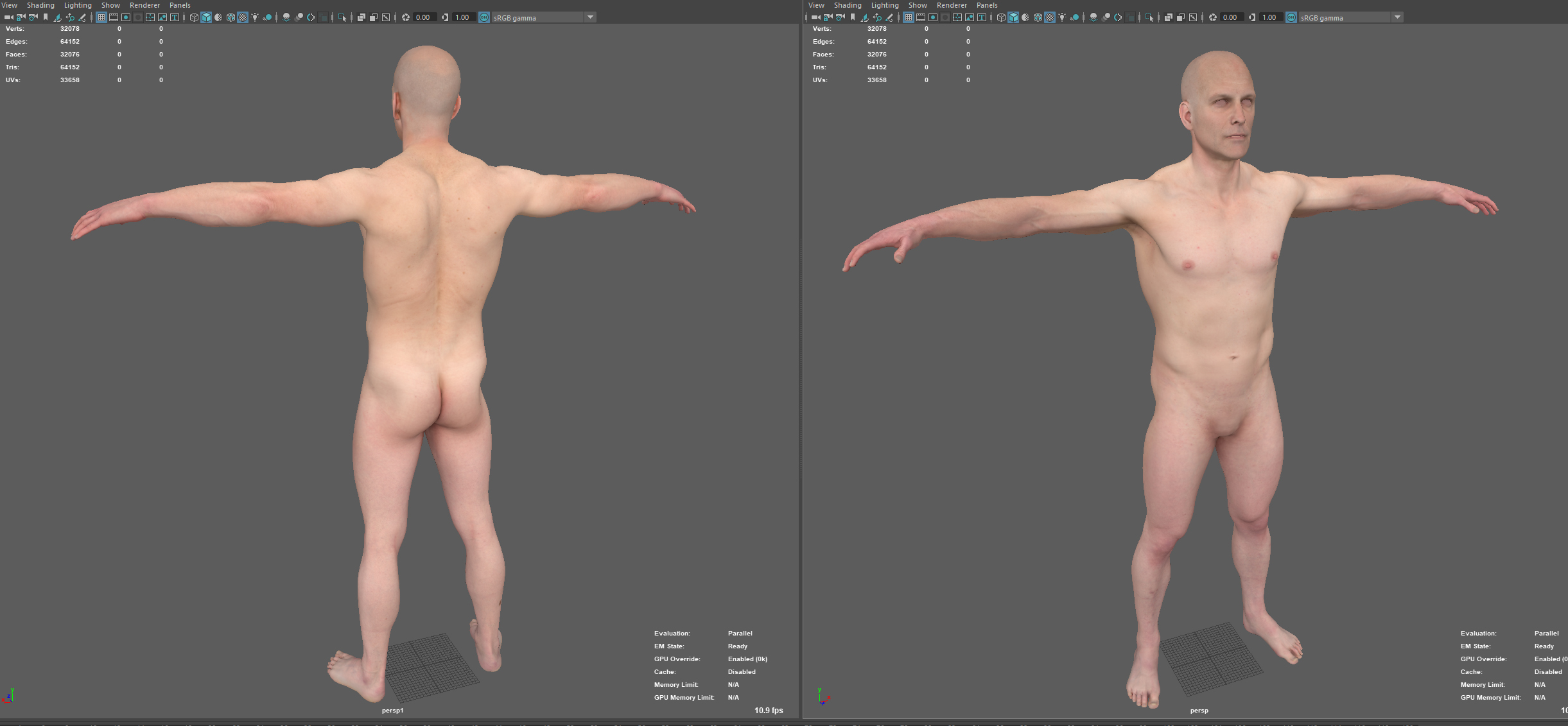Click the Film Gate icon in right viewport

click(x=920, y=17)
